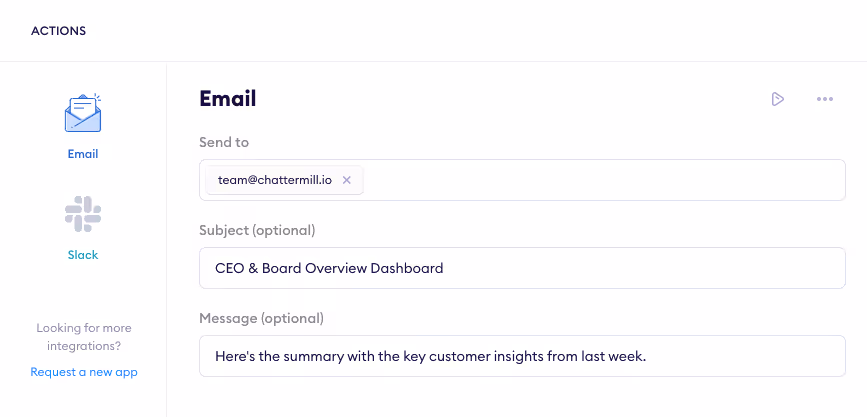867x417 pixels.
Task: Click the Message (optional) label
Action: coord(262,318)
